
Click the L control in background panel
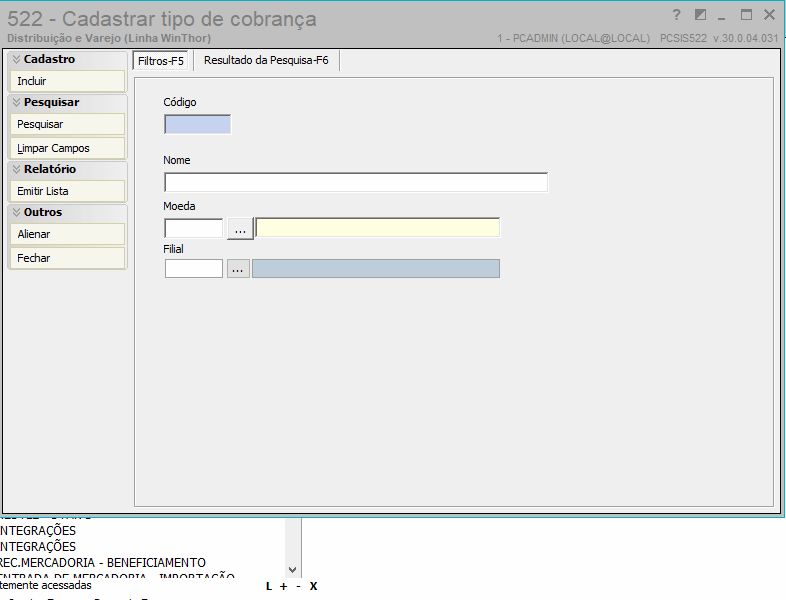coord(269,586)
